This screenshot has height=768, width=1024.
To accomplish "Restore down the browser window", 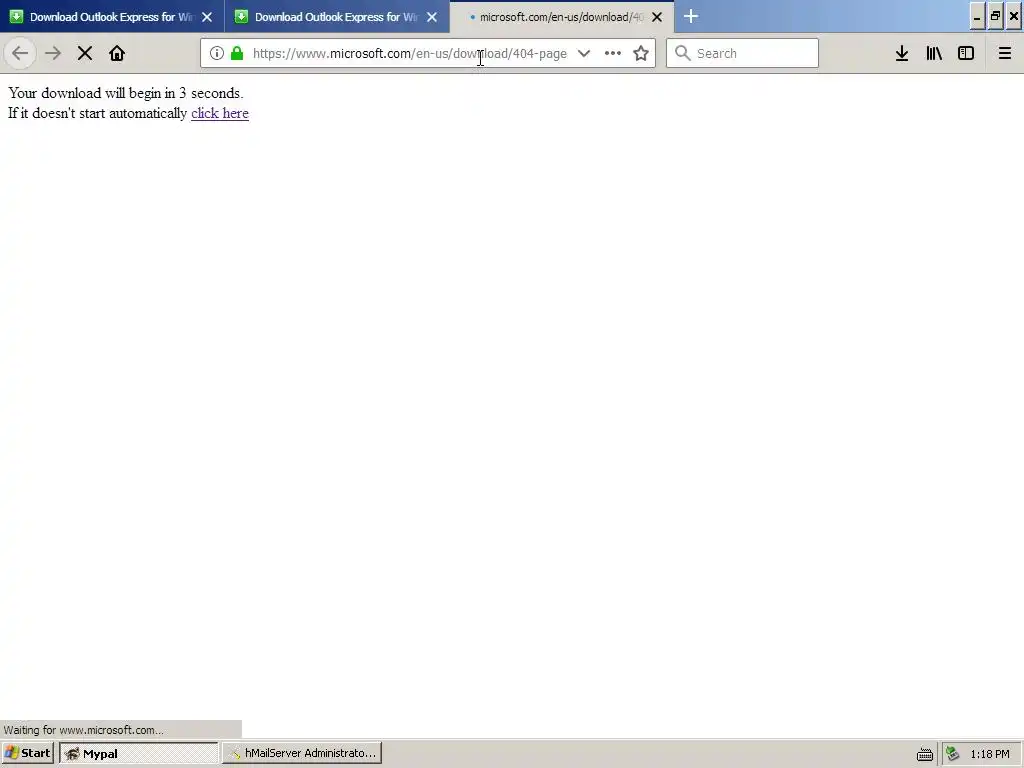I will pyautogui.click(x=995, y=17).
